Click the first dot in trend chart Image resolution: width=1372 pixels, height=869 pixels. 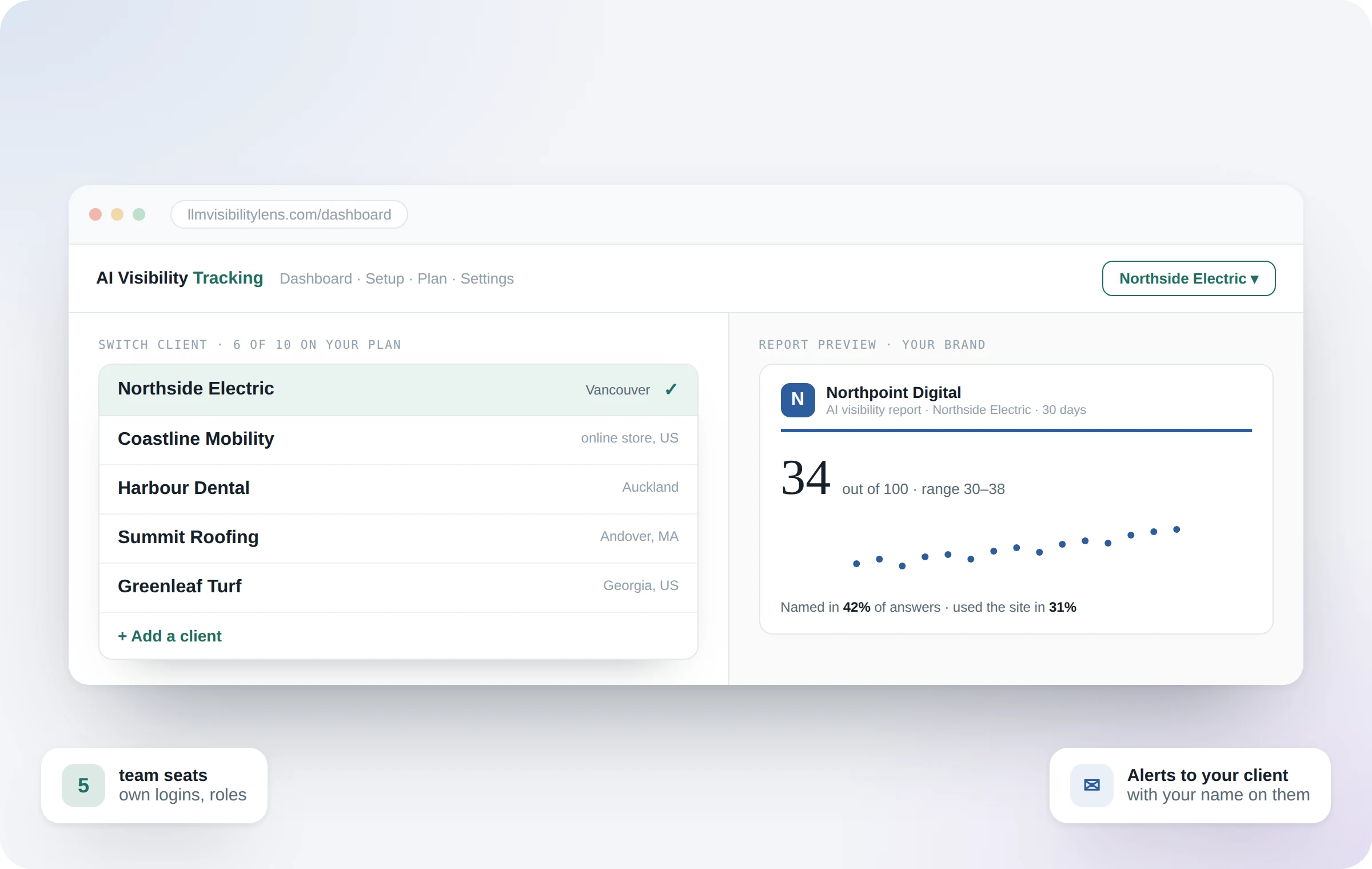pos(856,564)
